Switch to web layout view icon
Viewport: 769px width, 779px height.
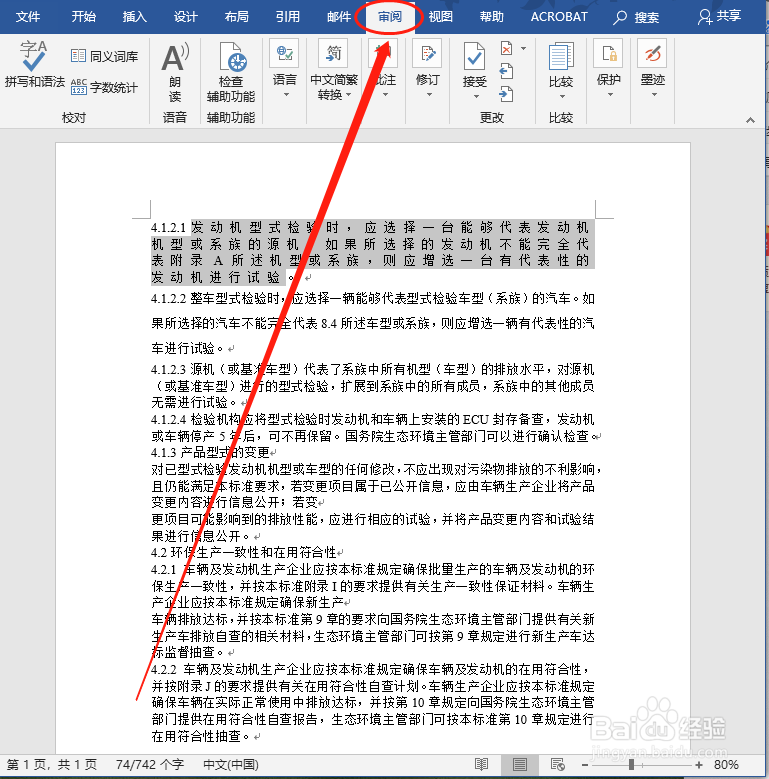558,765
